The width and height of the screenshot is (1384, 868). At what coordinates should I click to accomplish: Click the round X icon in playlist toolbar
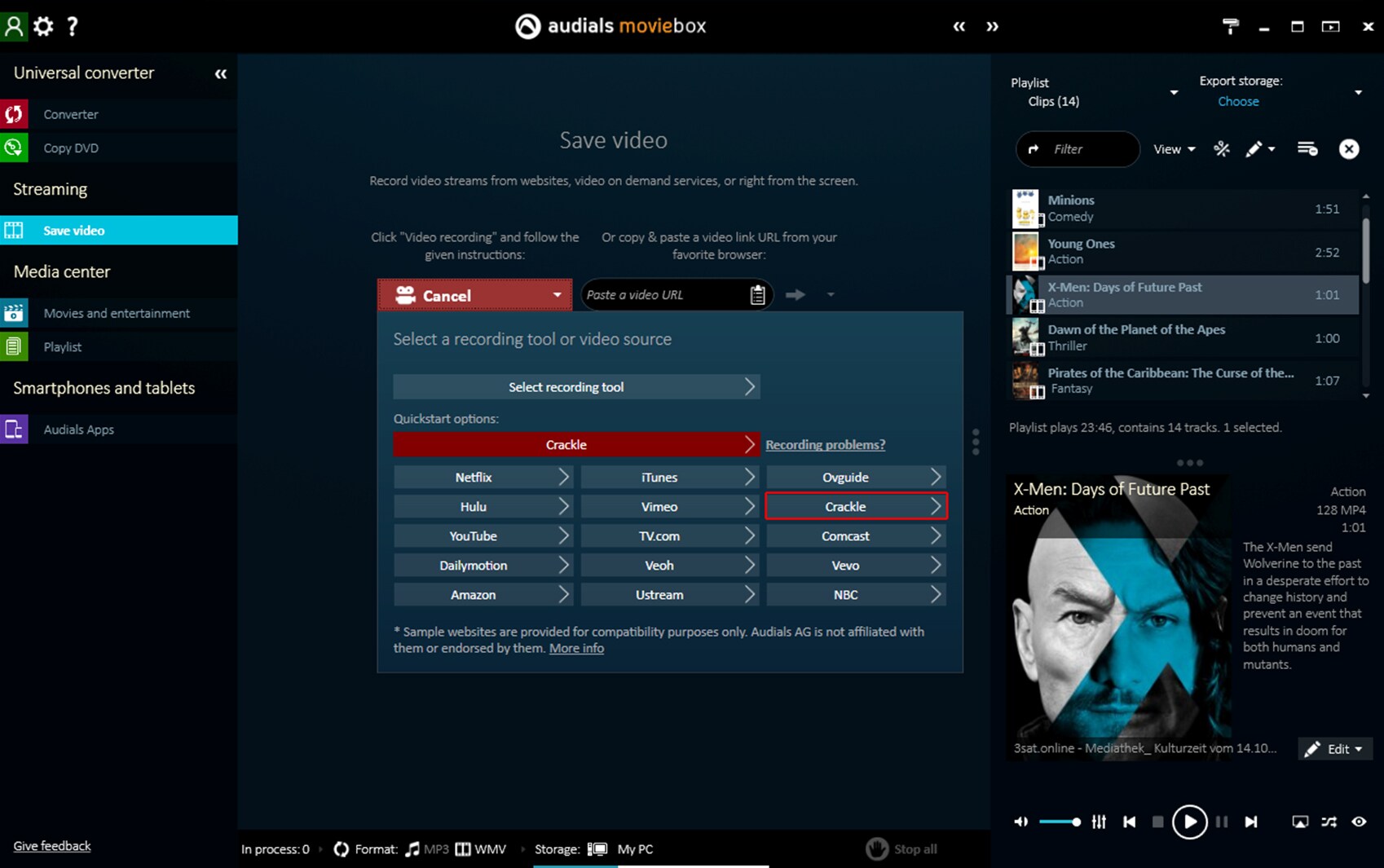point(1349,148)
